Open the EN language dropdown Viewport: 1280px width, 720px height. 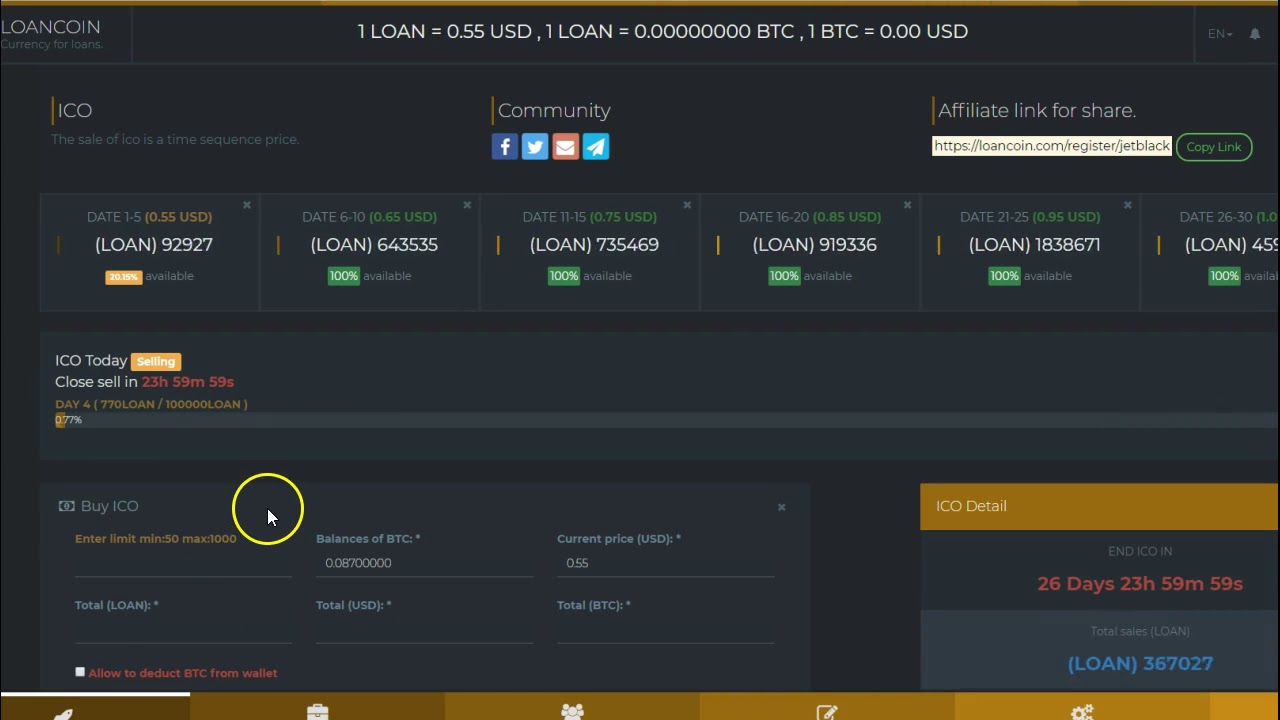1220,34
